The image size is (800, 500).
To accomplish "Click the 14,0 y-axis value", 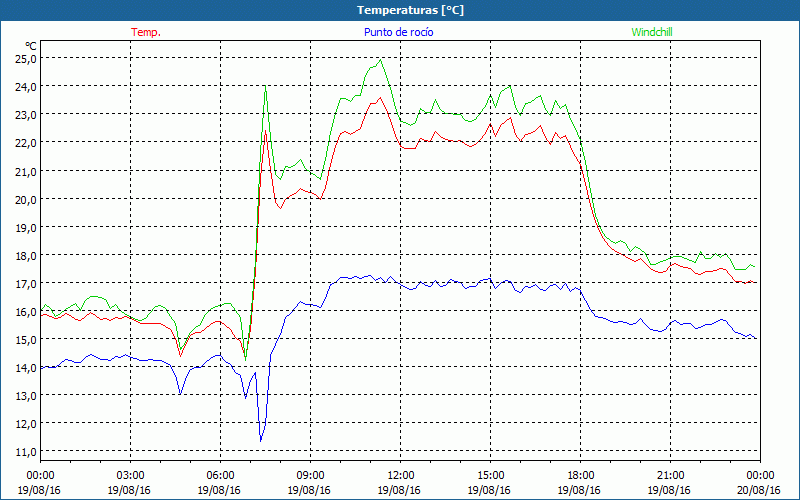I will point(26,368).
